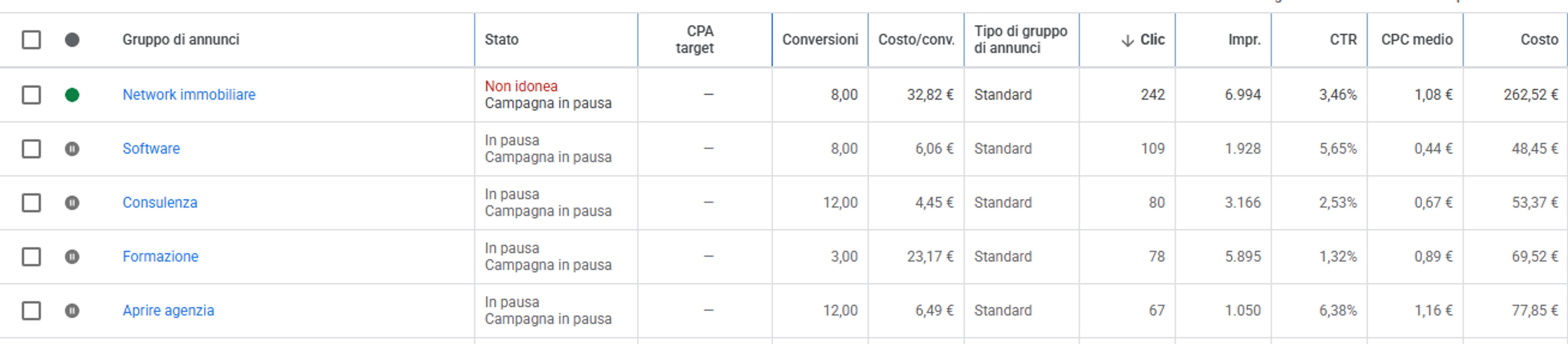The image size is (1568, 344).
Task: Sort by Costo/conv. column header
Action: (x=916, y=40)
